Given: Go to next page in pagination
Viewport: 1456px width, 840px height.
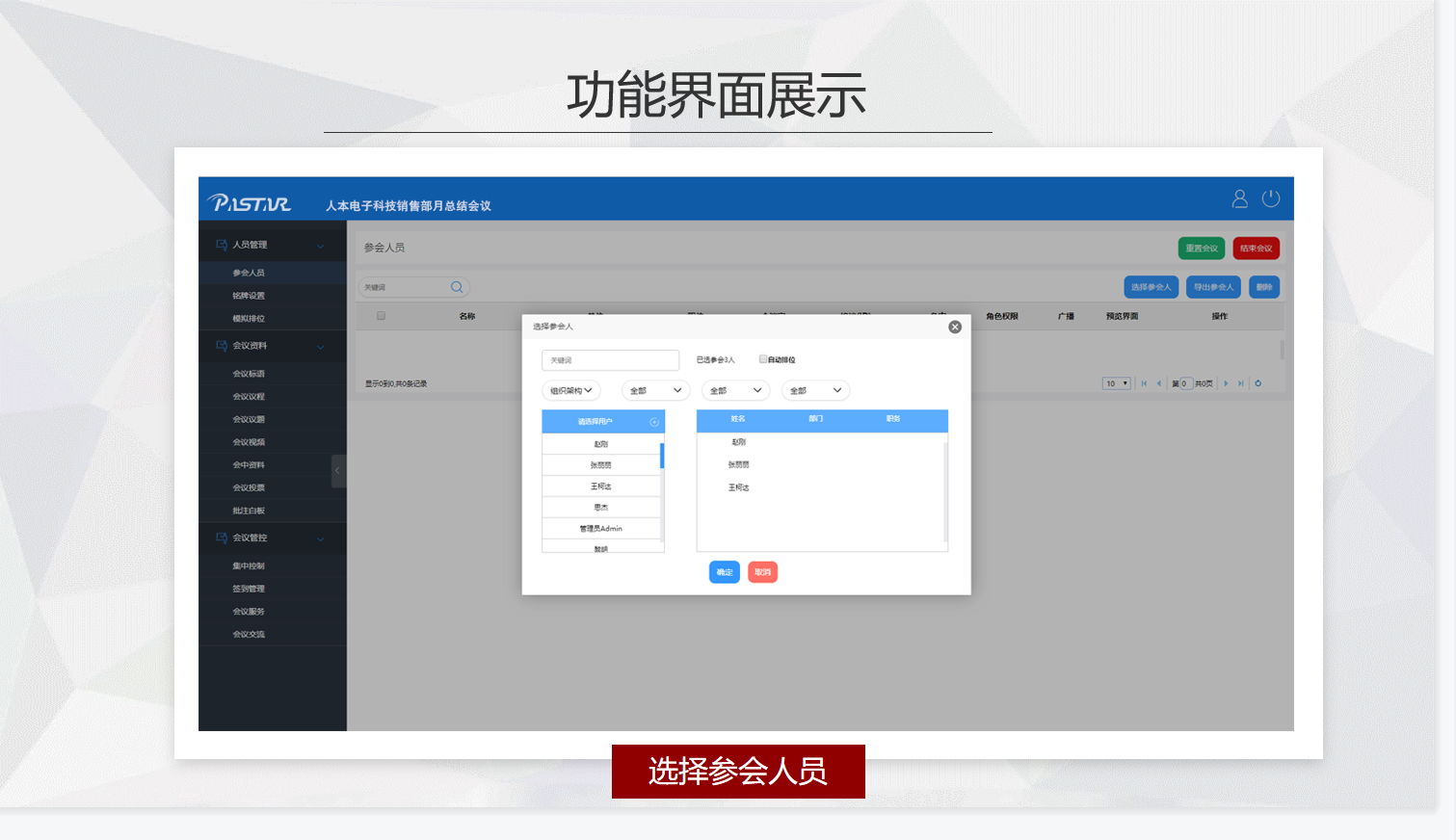Looking at the screenshot, I should 1226,383.
